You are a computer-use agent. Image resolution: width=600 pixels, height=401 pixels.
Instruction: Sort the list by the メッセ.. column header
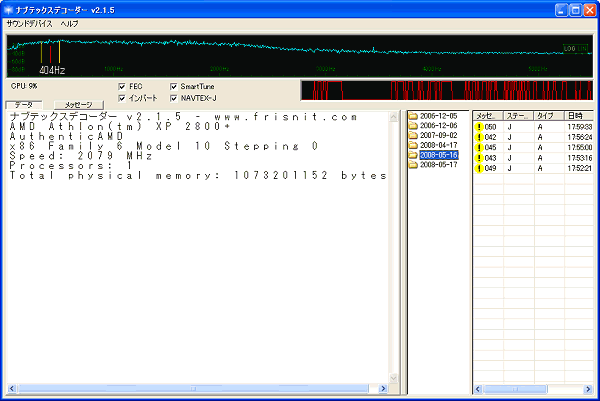click(488, 116)
